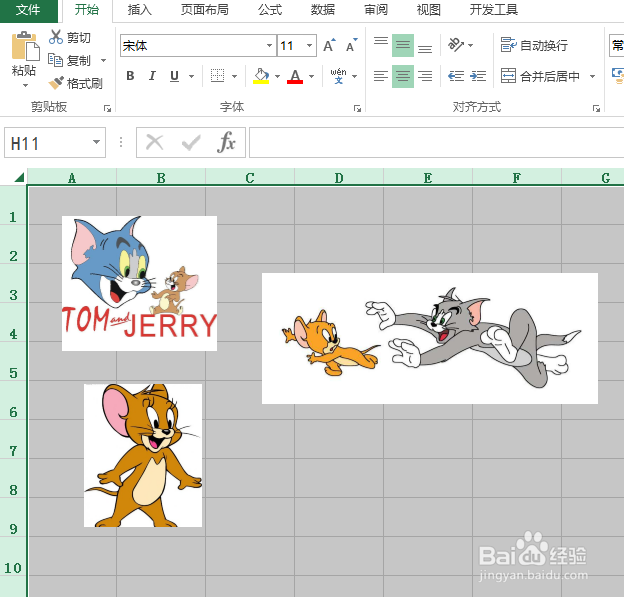Switch to the 页面布局 tab
This screenshot has width=624, height=597.
205,10
